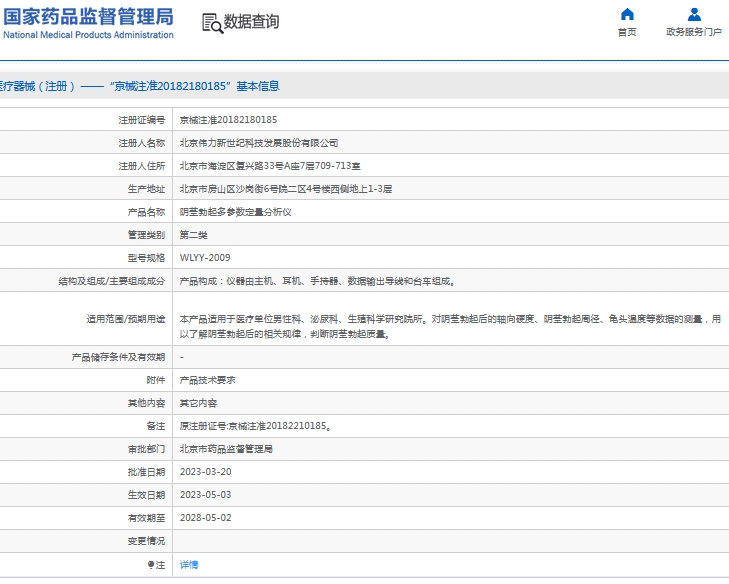729x584 pixels.
Task: Click the 数据查询 magnifier document icon
Action: click(x=212, y=23)
